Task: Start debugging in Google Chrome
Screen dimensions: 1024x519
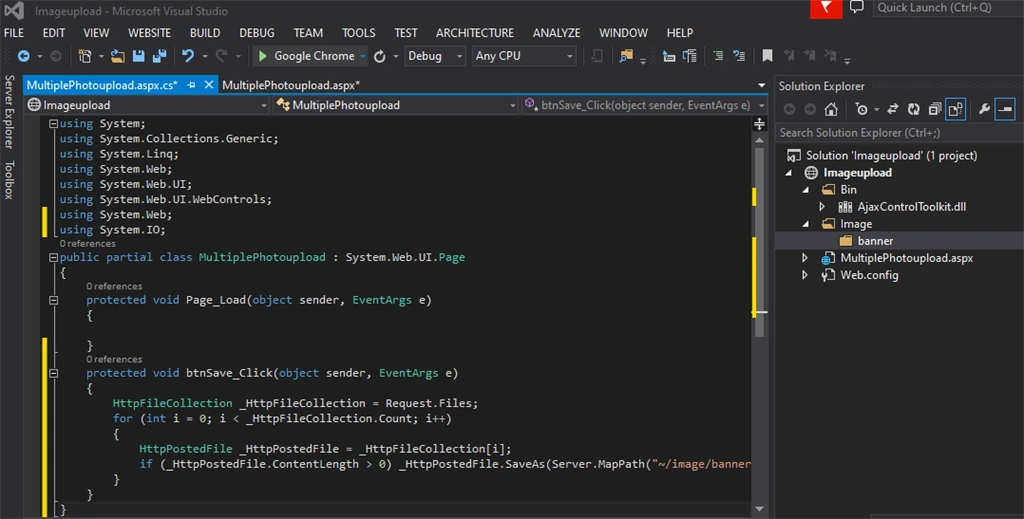Action: pos(307,56)
